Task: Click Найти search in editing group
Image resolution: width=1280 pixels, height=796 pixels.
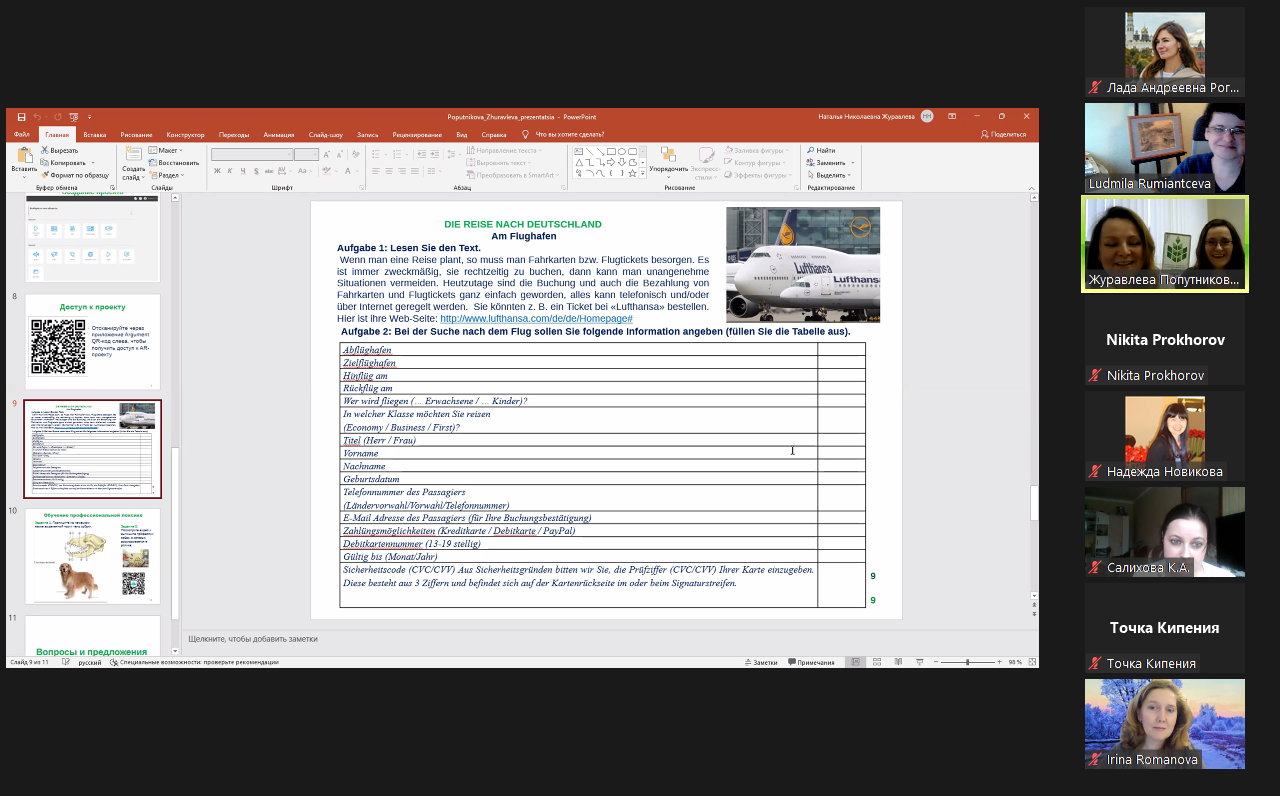Action: pos(821,150)
